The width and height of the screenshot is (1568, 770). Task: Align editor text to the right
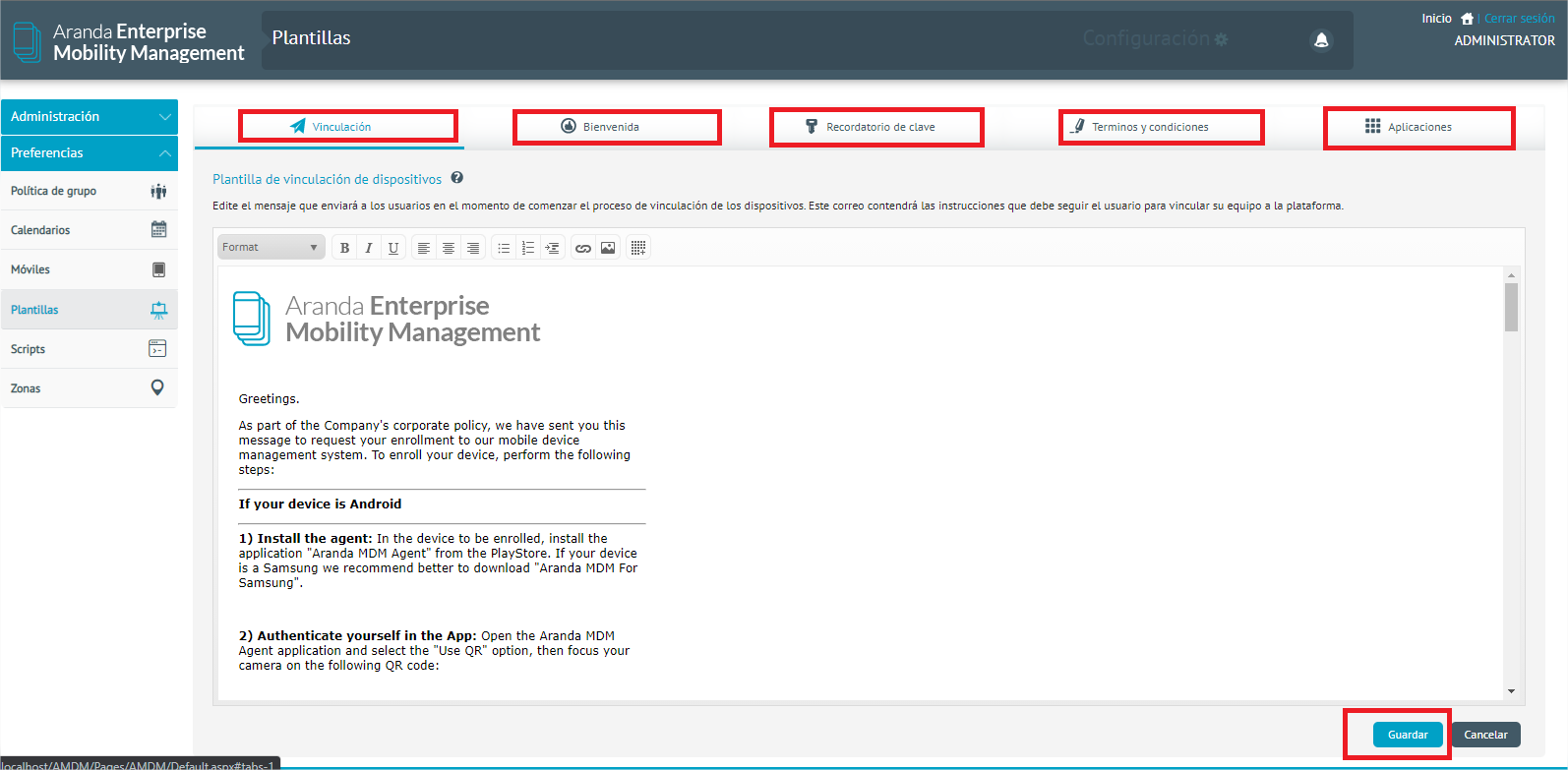pyautogui.click(x=473, y=248)
